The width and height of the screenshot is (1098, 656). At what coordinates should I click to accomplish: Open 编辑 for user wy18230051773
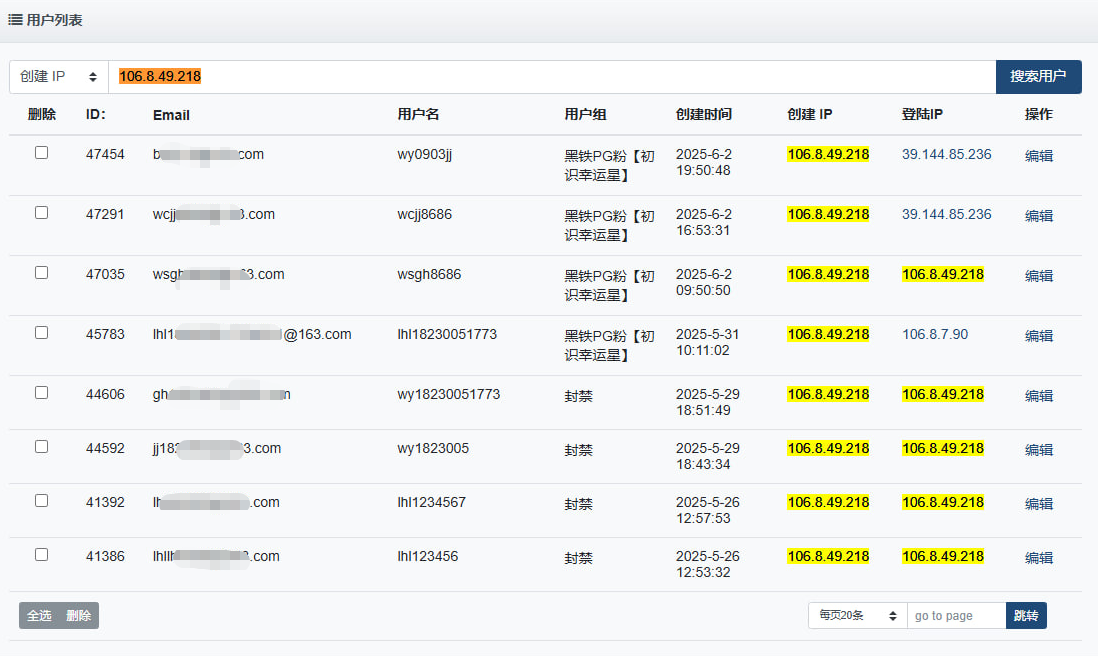(x=1038, y=396)
